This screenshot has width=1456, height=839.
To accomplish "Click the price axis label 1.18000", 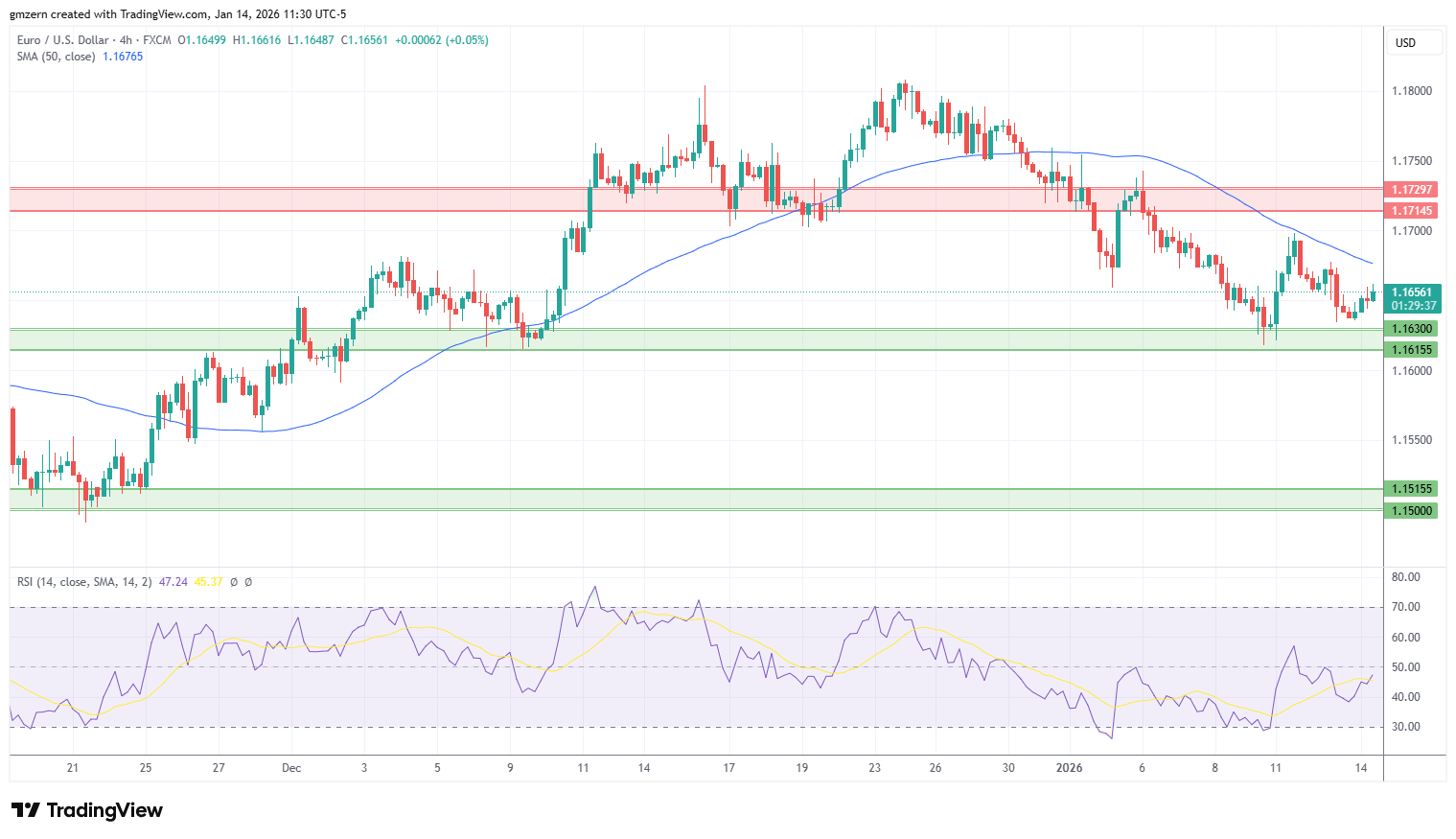I will (x=1412, y=91).
